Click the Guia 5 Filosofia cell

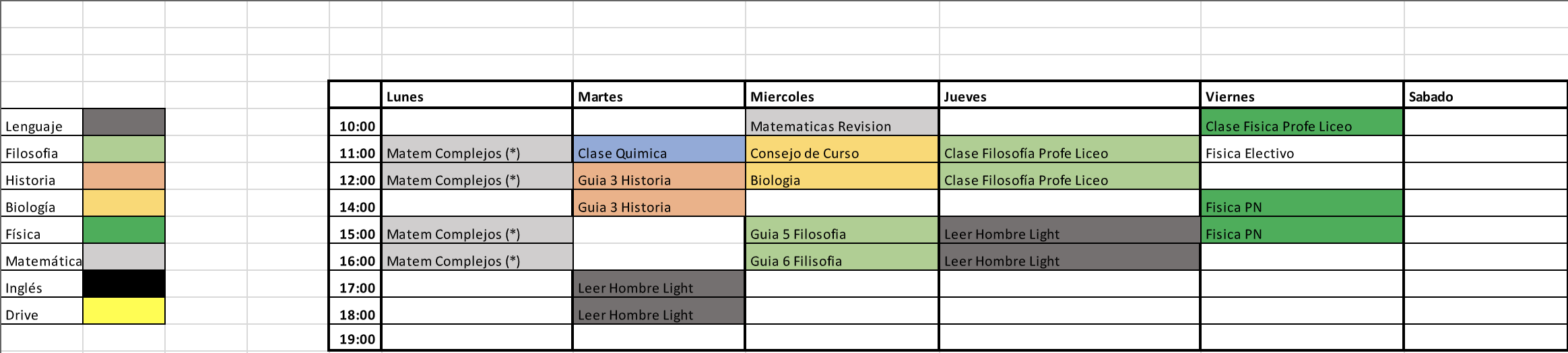841,230
